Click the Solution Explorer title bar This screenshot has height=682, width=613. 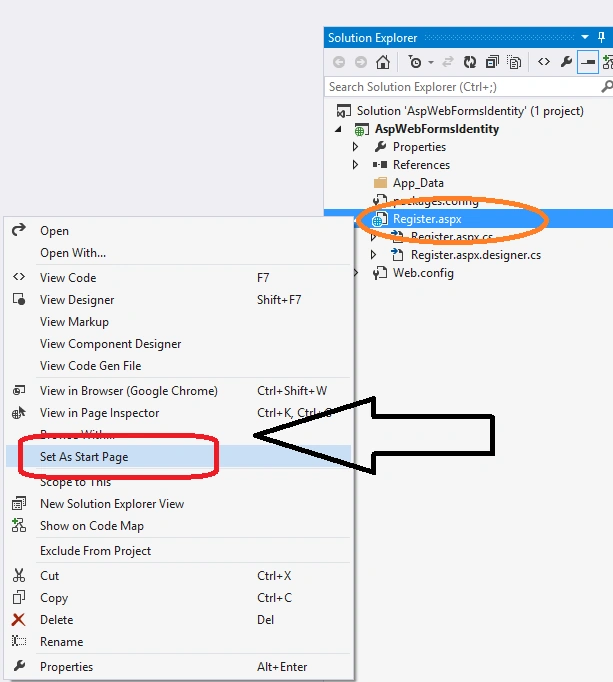[468, 37]
